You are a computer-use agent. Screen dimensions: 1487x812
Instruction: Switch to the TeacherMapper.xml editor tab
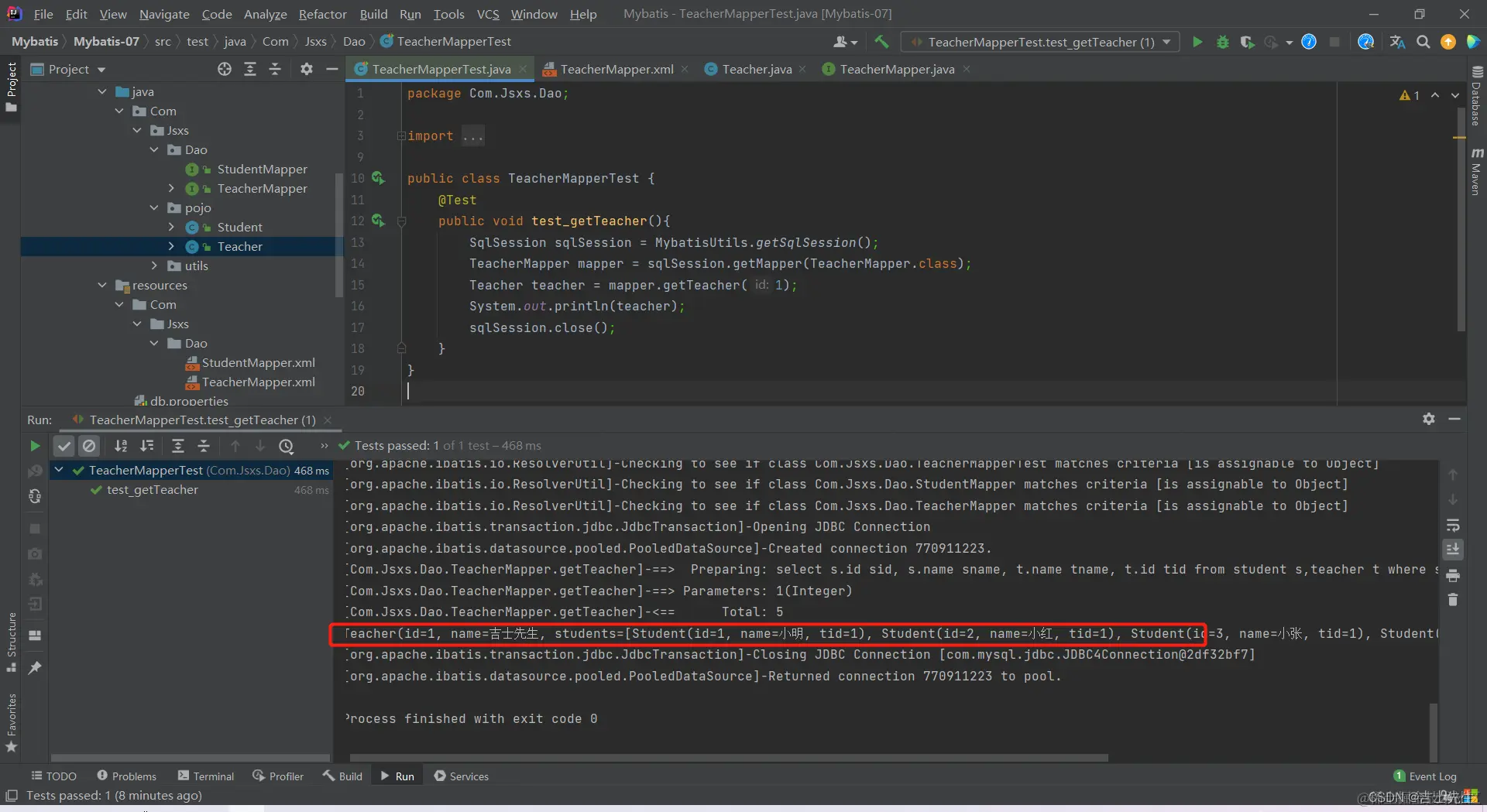(x=616, y=69)
